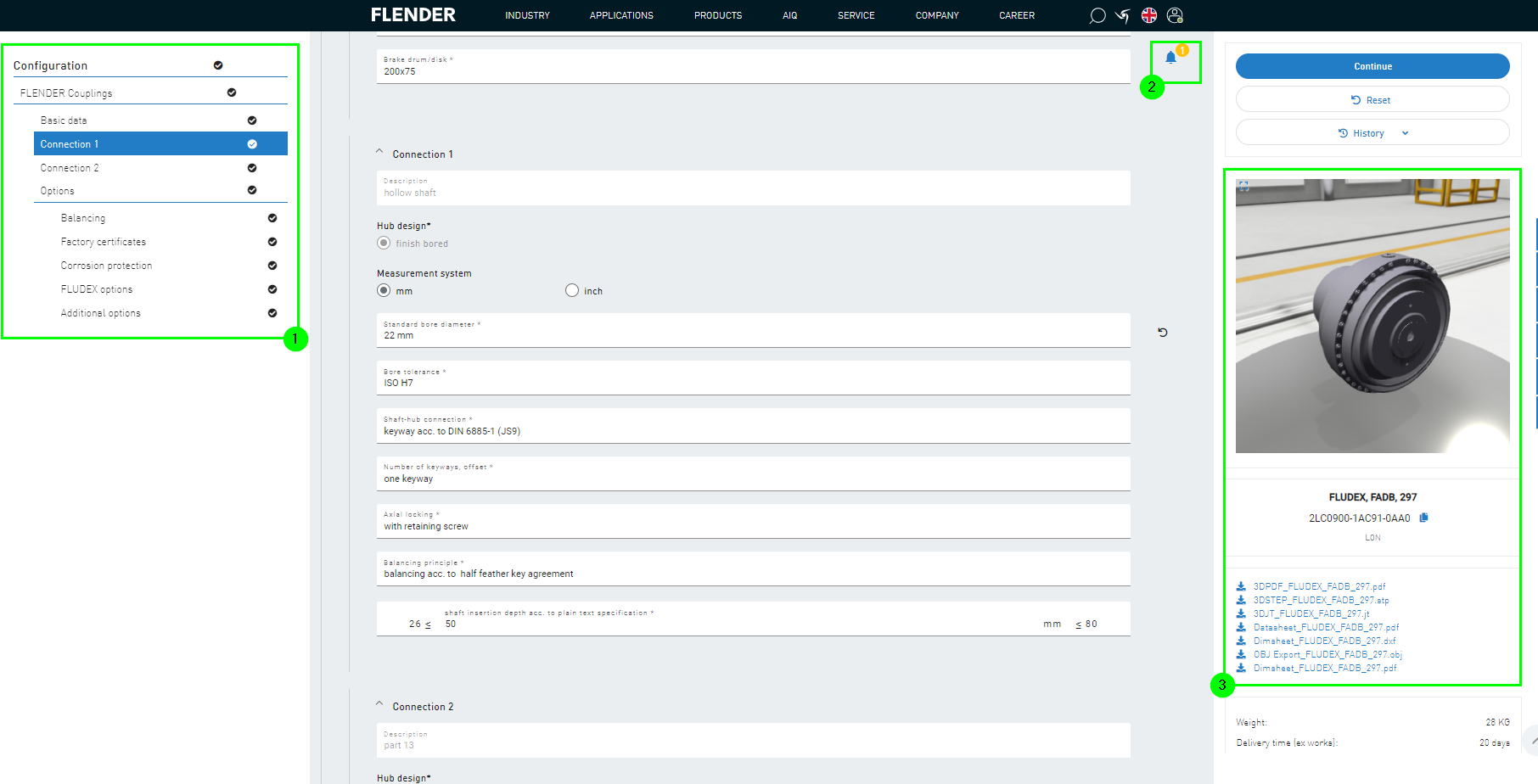Select Corrosion protection in configuration tree
Image resolution: width=1538 pixels, height=784 pixels.
106,266
